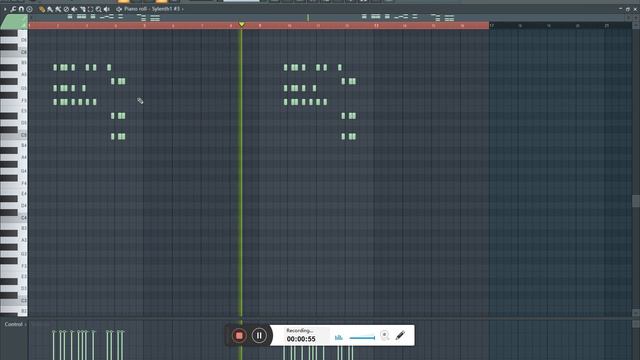Open the Control event lane selector
This screenshot has height=360, width=640.
coord(15,324)
